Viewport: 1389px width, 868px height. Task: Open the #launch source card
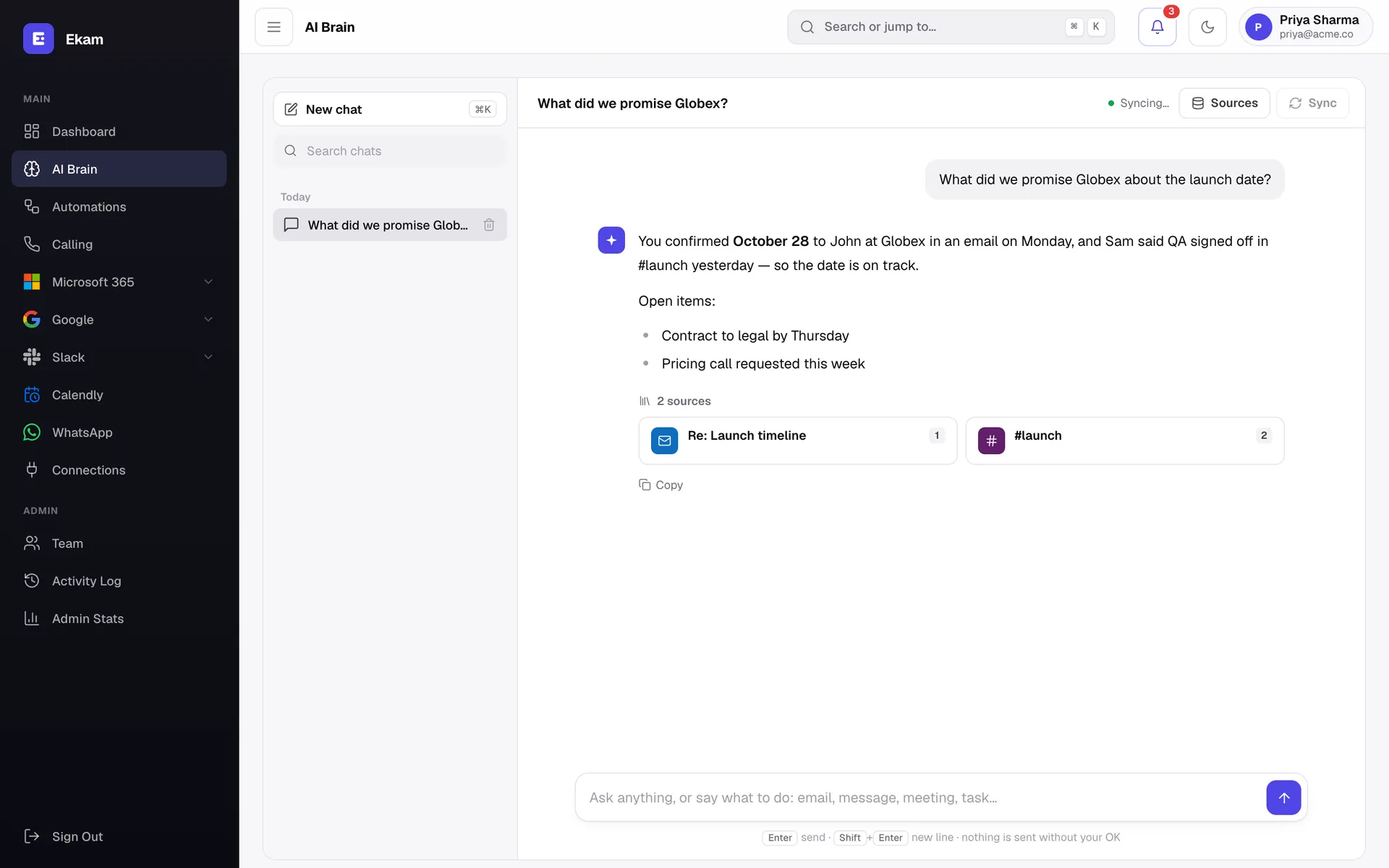coord(1125,441)
